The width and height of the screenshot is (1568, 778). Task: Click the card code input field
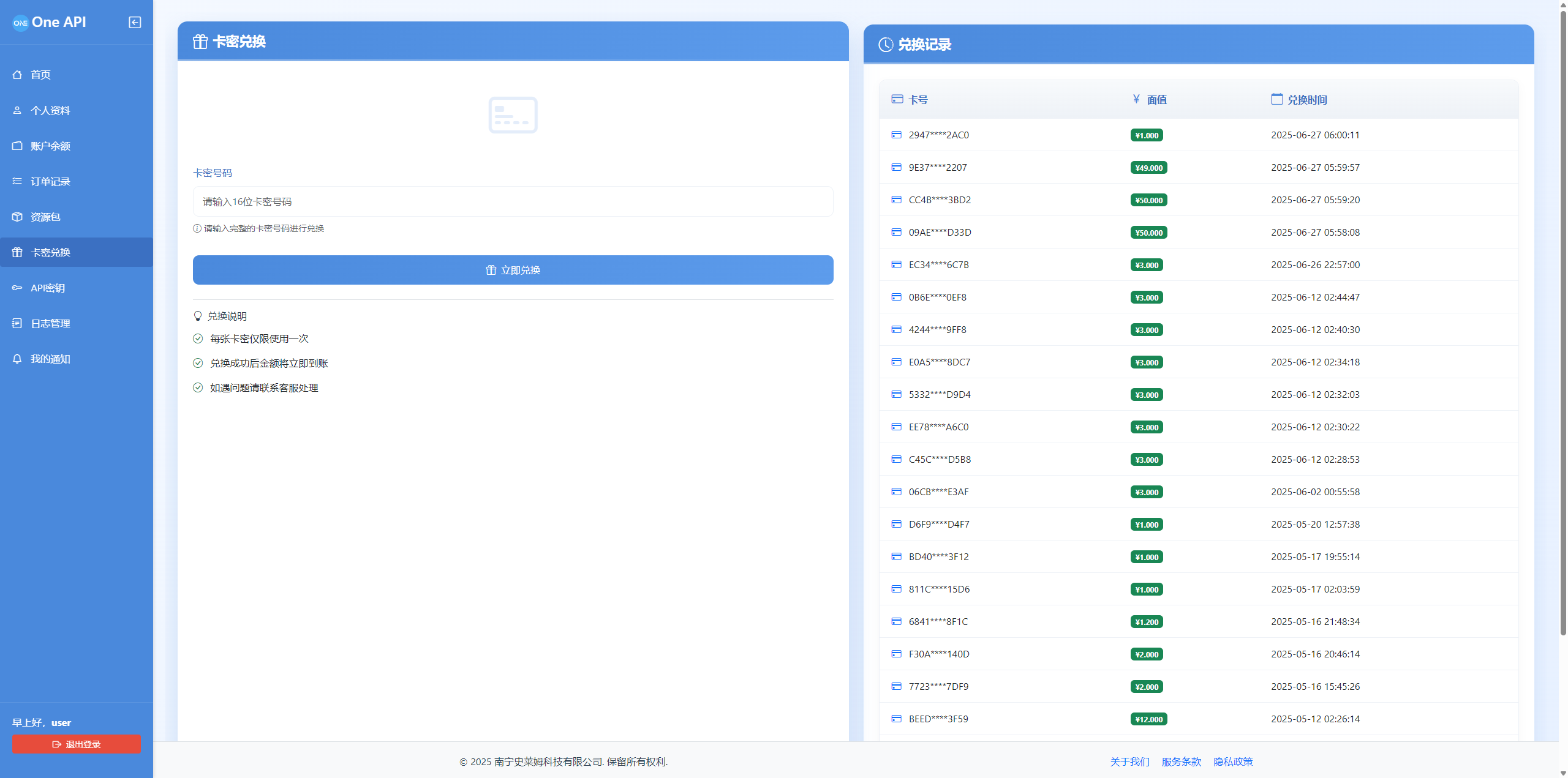[x=513, y=201]
